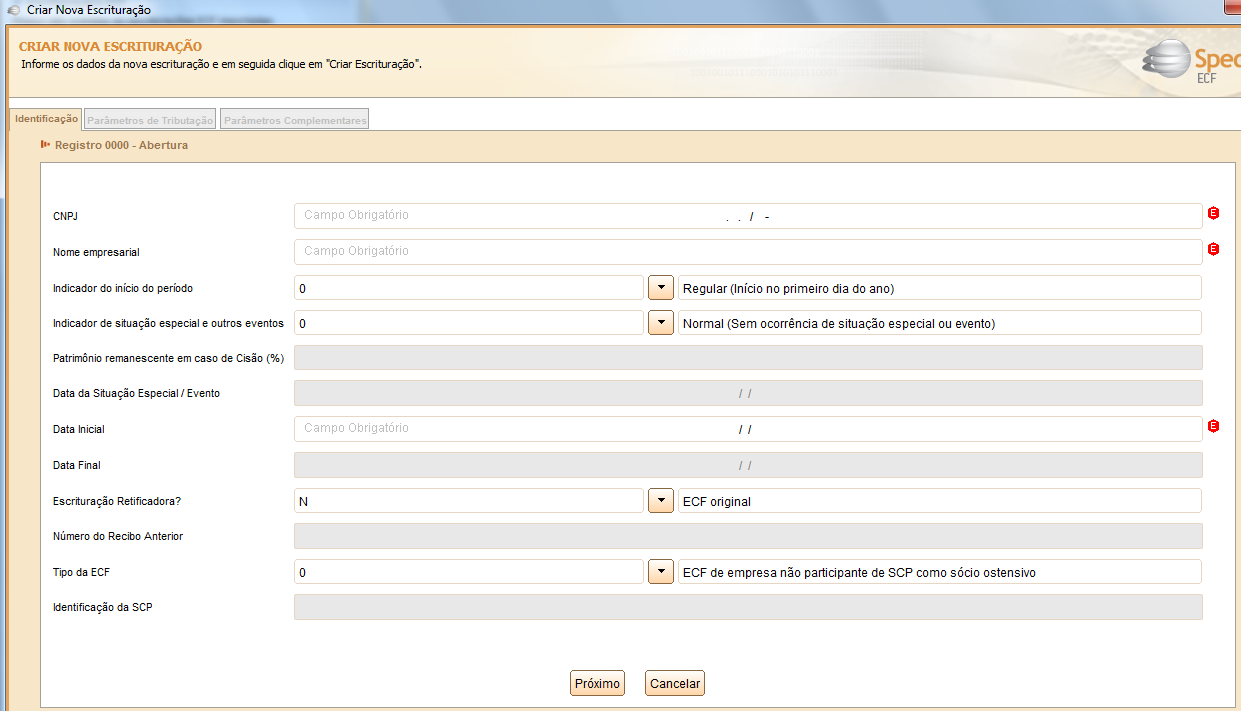Focus the CNPJ input field
The image size is (1241, 711).
point(747,216)
